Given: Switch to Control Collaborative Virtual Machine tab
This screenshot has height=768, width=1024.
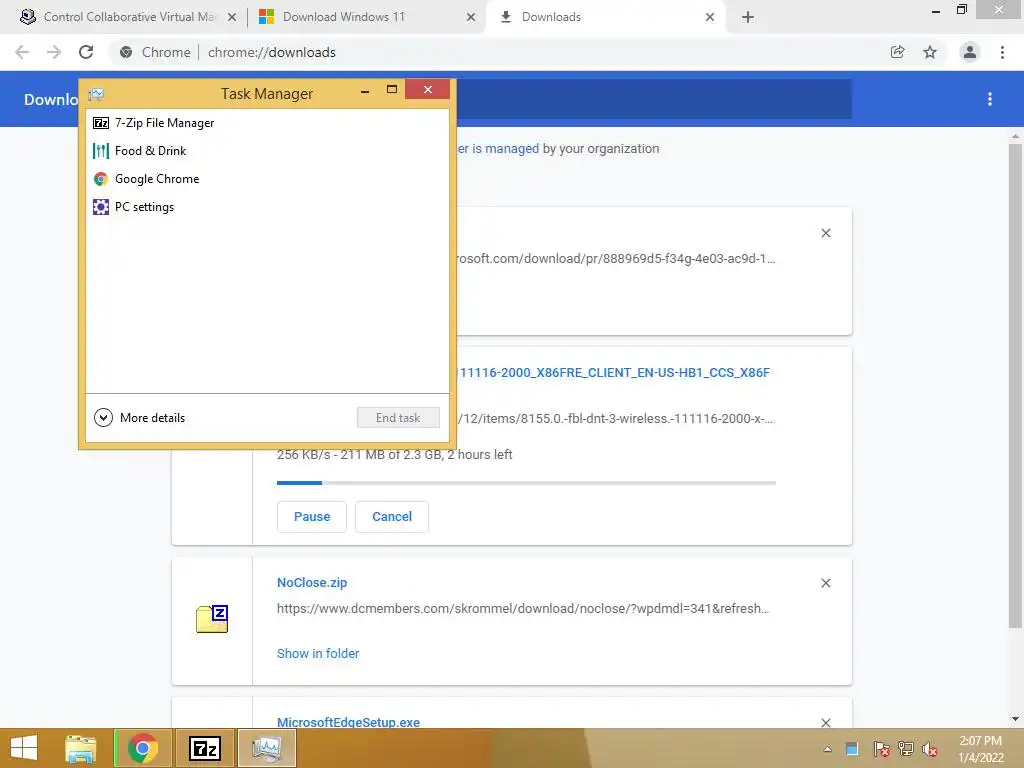Looking at the screenshot, I should pyautogui.click(x=128, y=17).
